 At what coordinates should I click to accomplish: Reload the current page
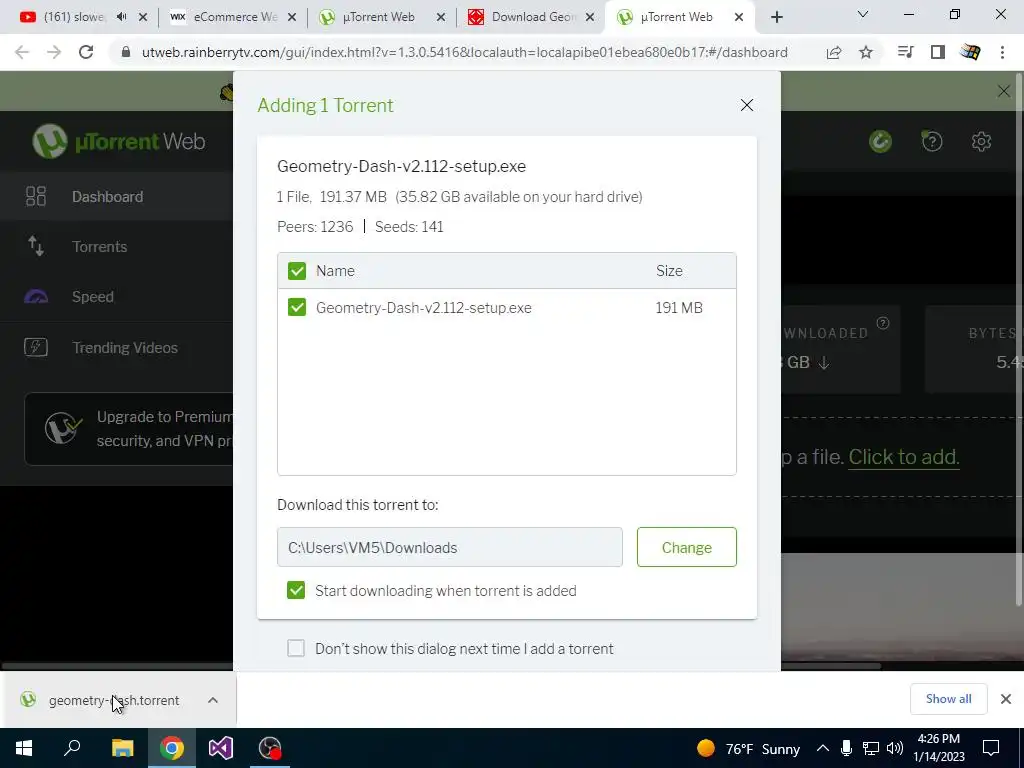pyautogui.click(x=86, y=52)
